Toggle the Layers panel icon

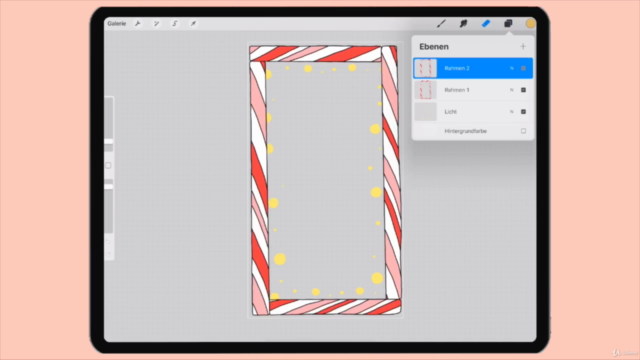[508, 24]
